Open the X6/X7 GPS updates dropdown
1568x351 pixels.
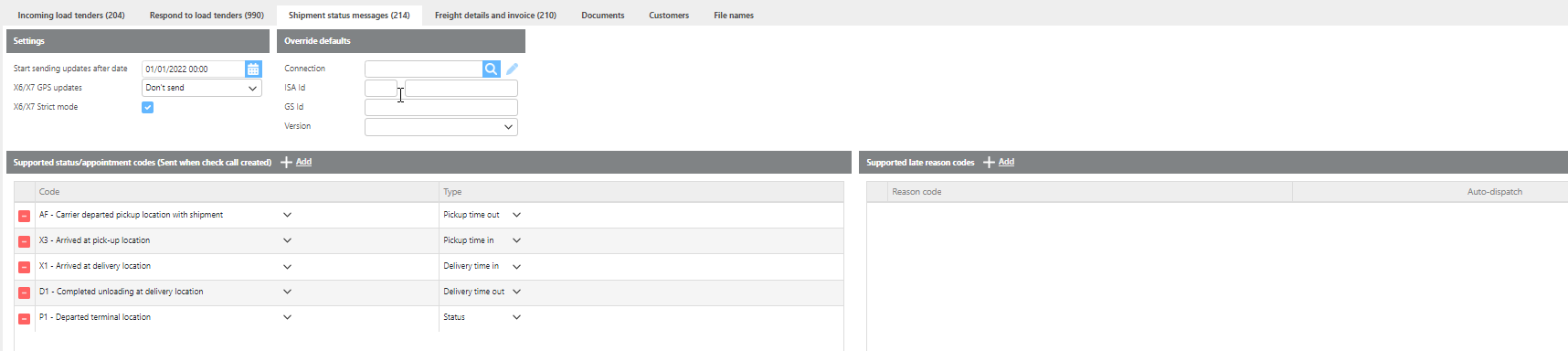(202, 88)
